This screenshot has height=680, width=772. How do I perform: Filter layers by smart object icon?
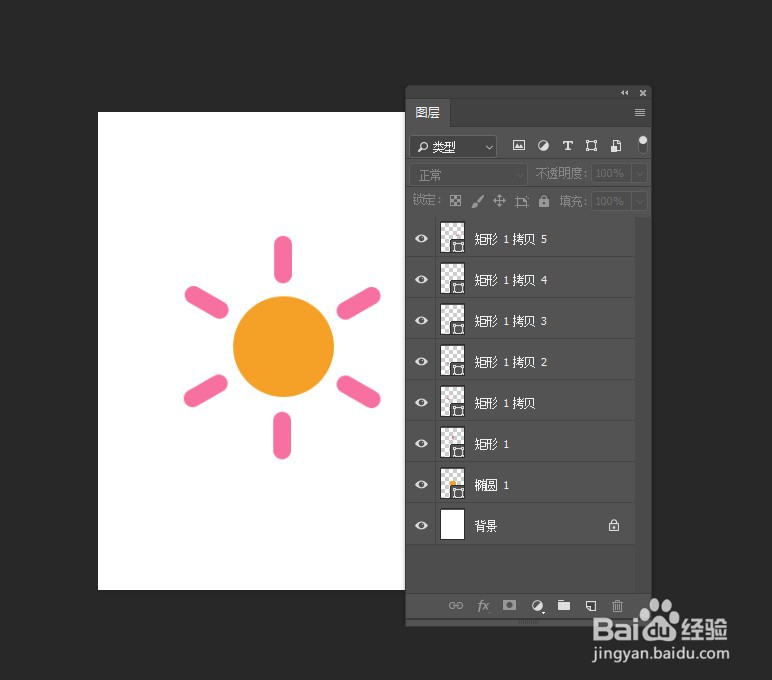616,145
